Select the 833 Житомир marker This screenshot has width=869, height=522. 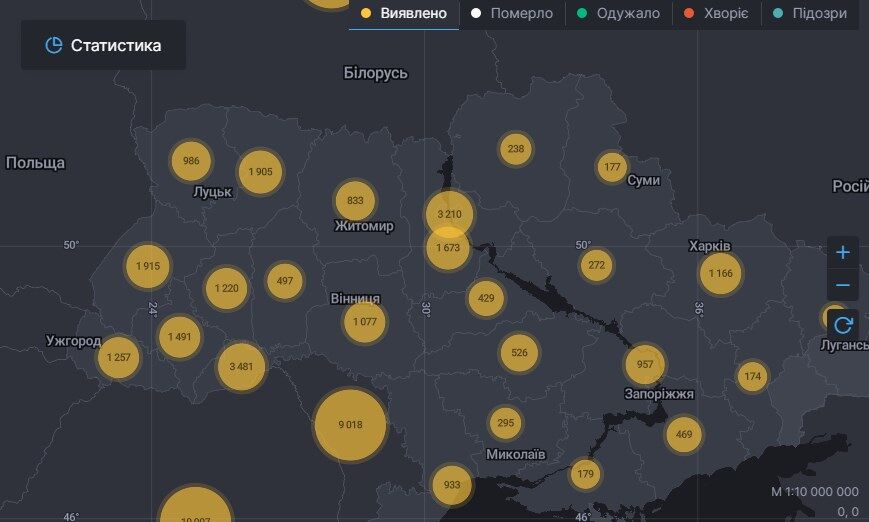[355, 201]
